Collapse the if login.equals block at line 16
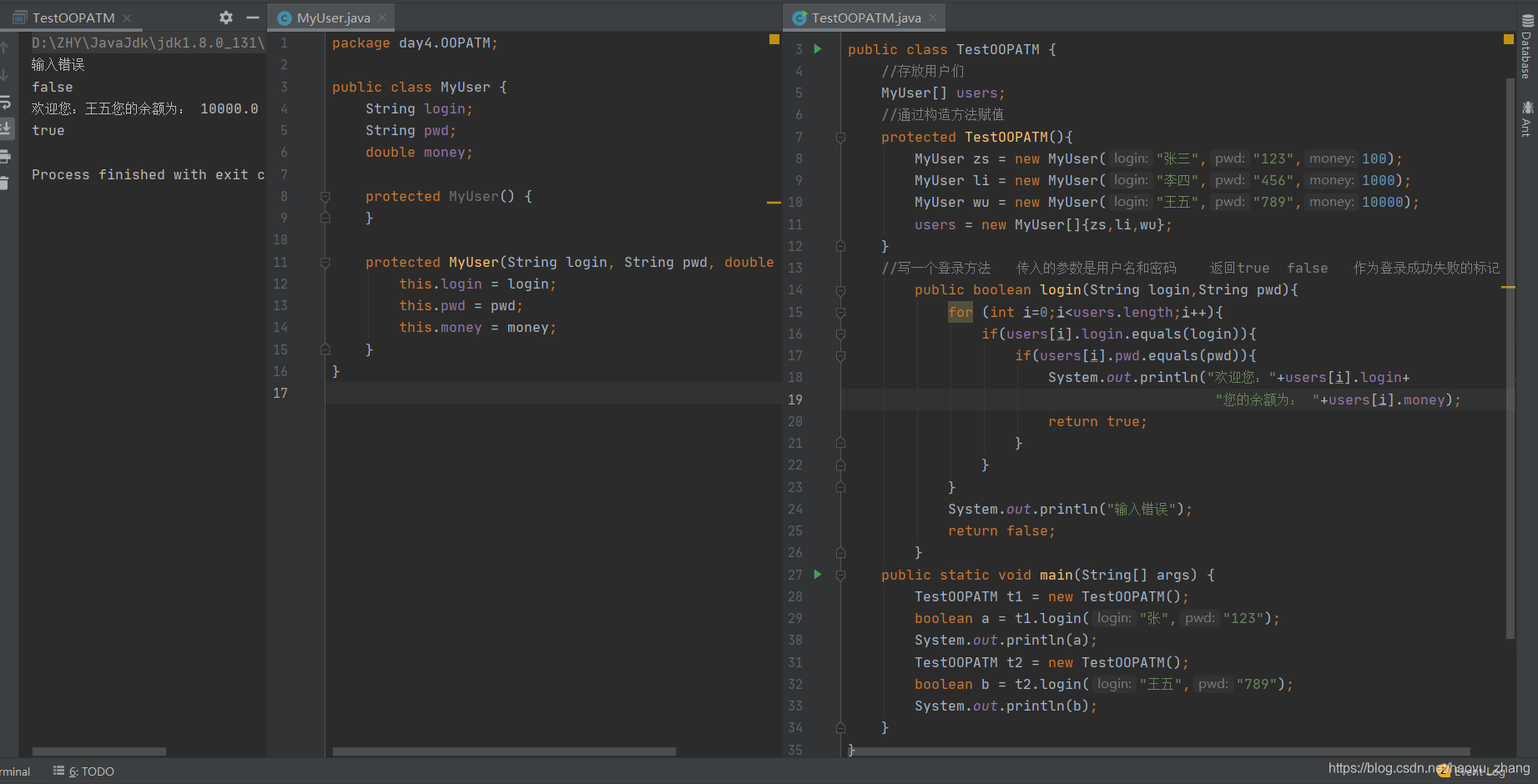The image size is (1538, 784). [x=840, y=334]
